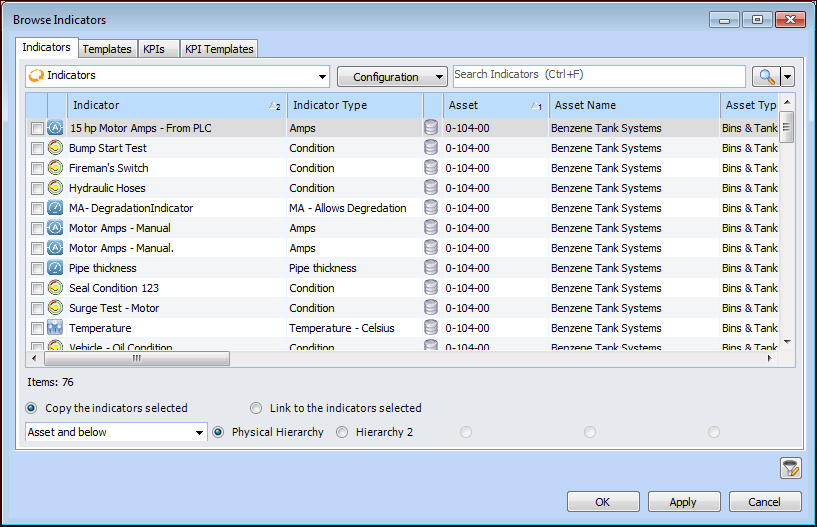Select the Seal Condition 123 row text
Image resolution: width=817 pixels, height=527 pixels.
click(x=114, y=288)
